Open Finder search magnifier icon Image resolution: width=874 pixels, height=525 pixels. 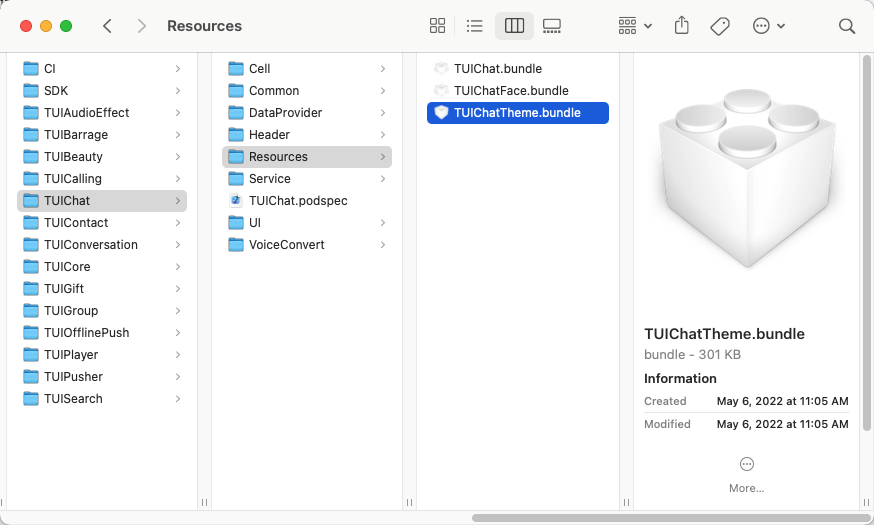(x=847, y=26)
